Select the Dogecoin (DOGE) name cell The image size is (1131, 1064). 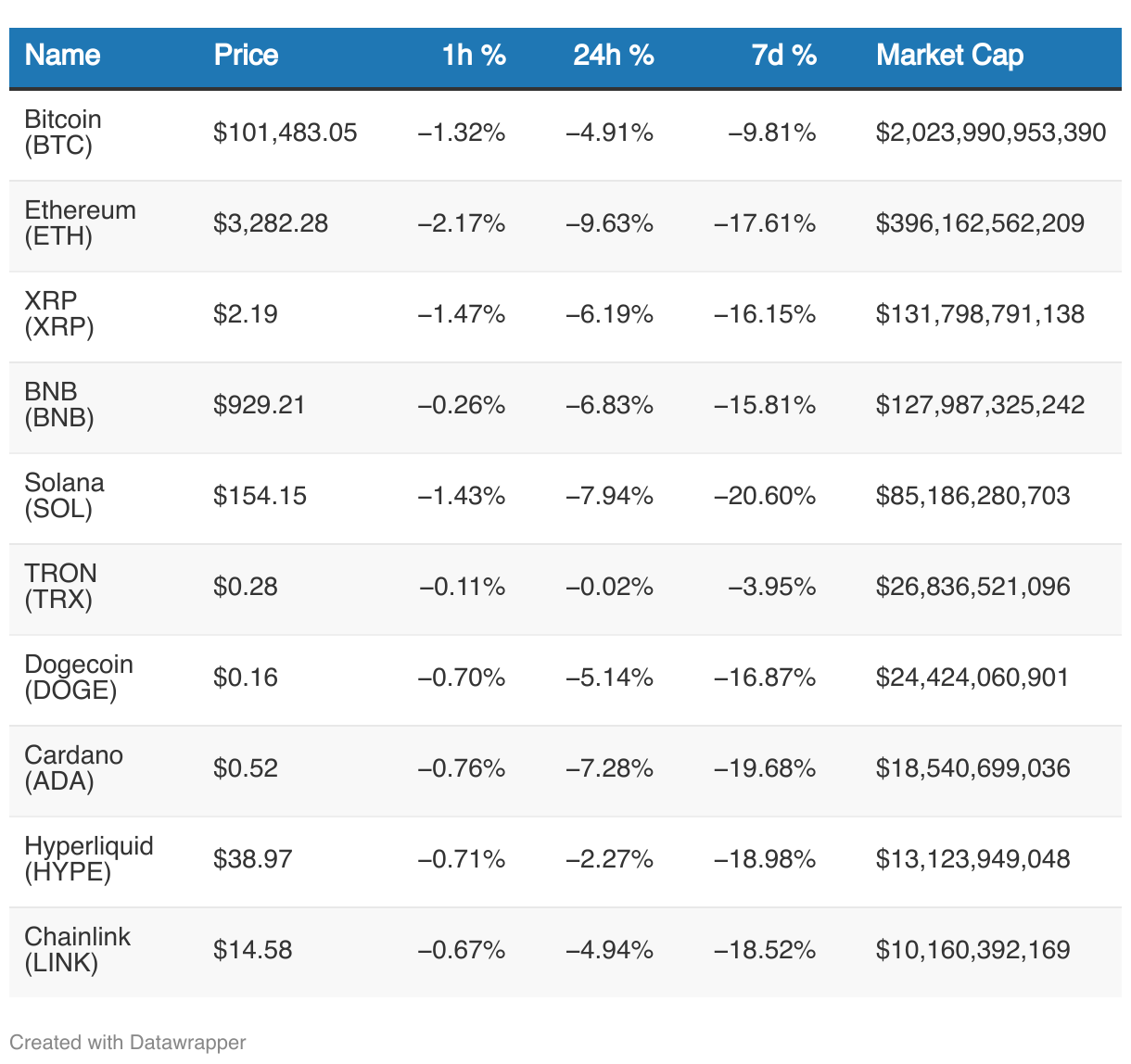[79, 678]
